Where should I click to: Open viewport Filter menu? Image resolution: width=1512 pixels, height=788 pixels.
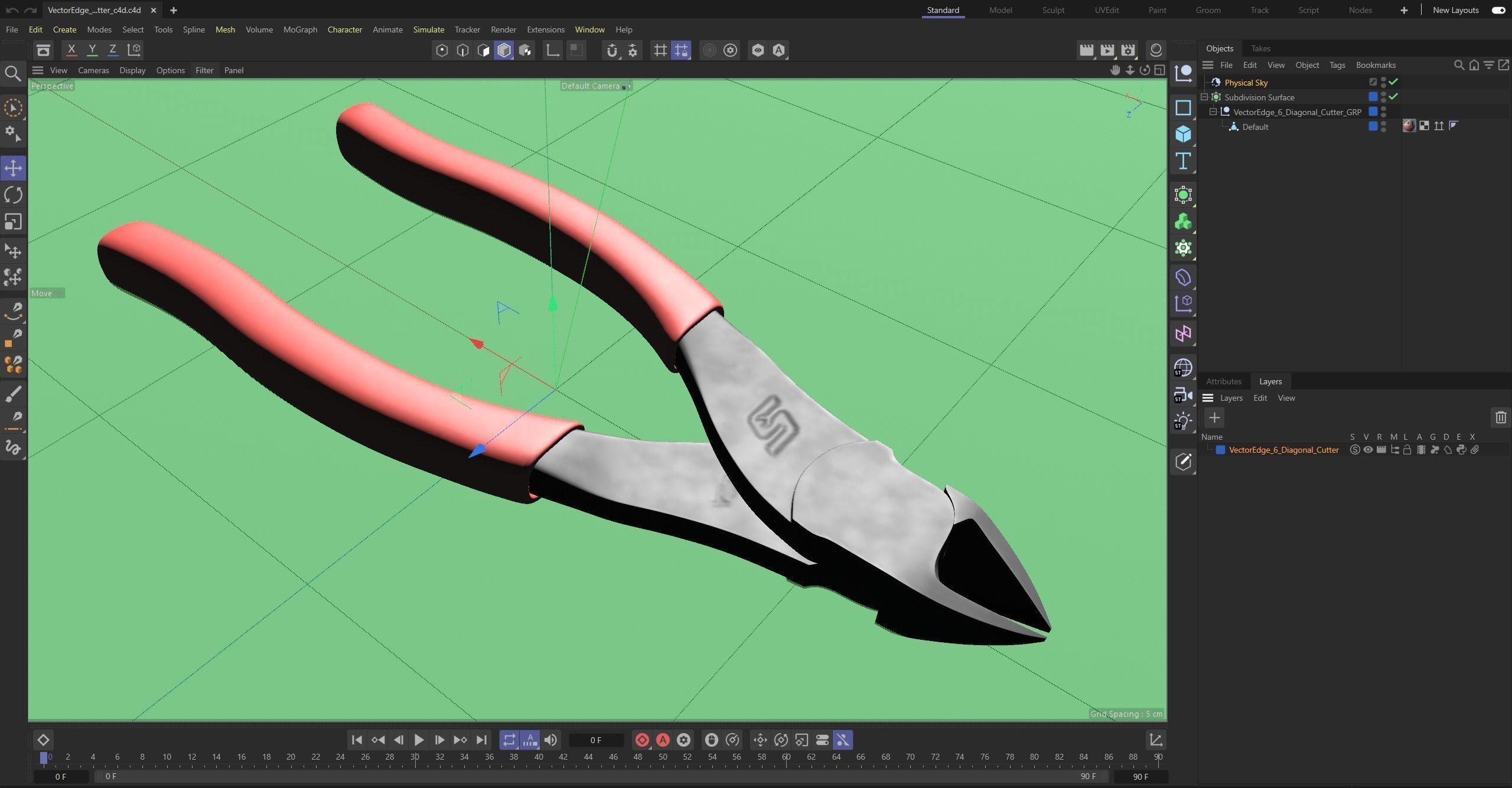(204, 70)
